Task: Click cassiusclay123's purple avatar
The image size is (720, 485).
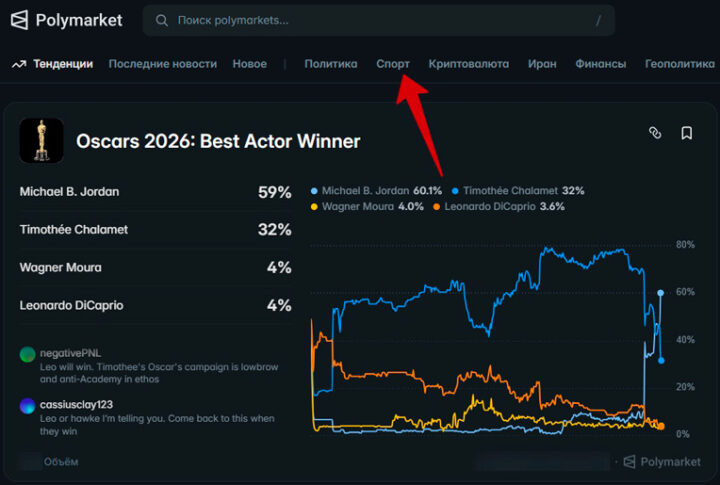Action: (x=28, y=405)
